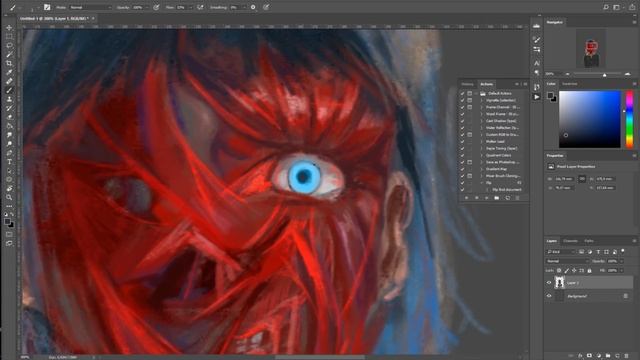Select the Hand tool
The width and height of the screenshot is (640, 360).
pyautogui.click(x=9, y=188)
